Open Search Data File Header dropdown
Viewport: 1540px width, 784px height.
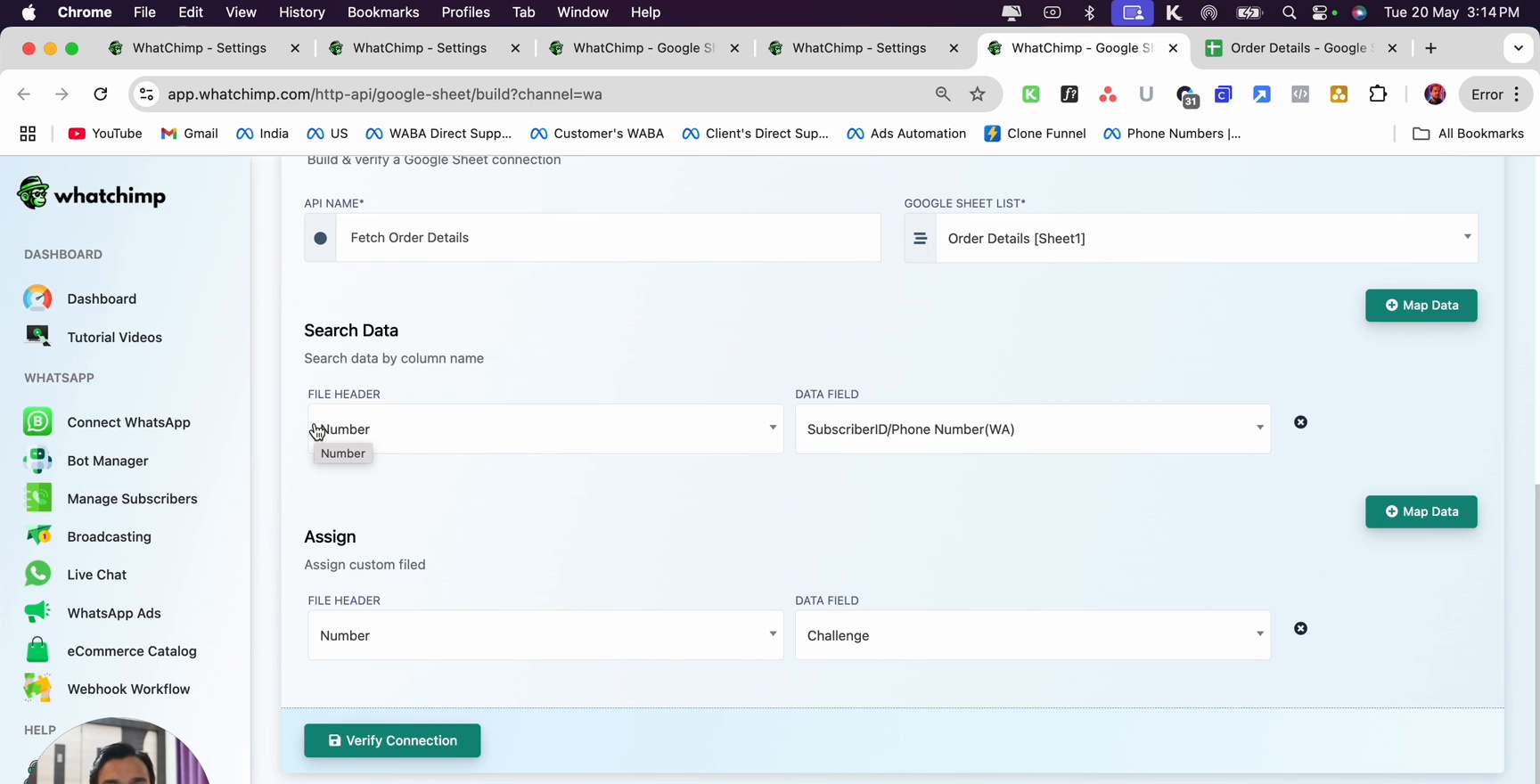545,429
